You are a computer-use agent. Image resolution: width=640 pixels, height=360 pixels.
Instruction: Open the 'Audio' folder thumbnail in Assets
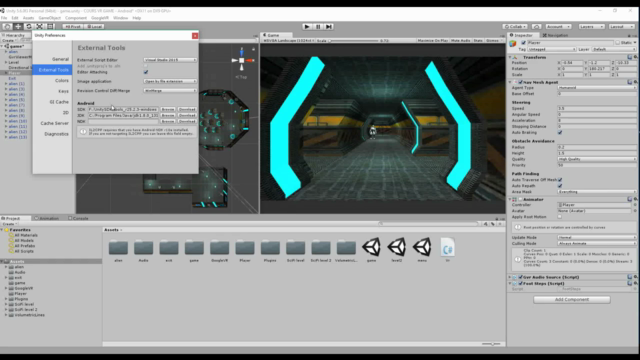144,247
